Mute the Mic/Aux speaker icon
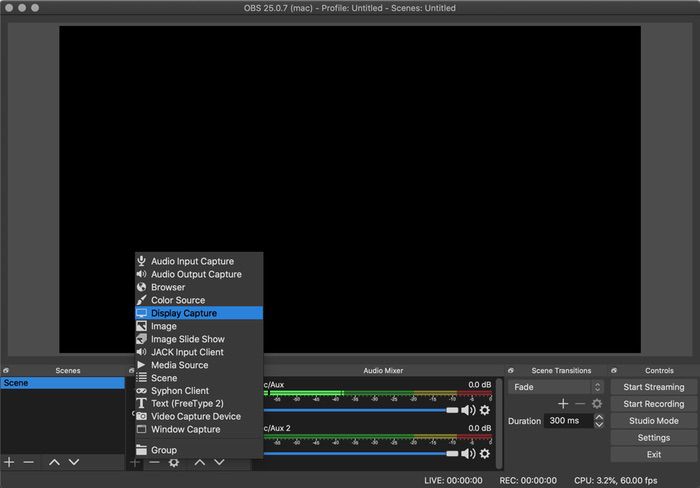The image size is (700, 488). click(467, 410)
